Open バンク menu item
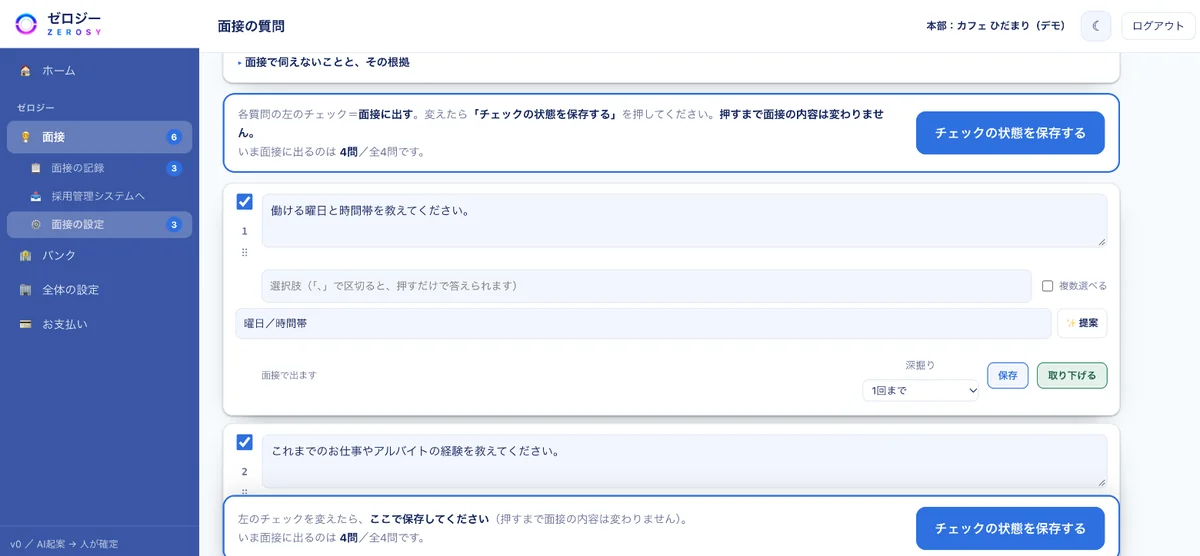 point(99,256)
